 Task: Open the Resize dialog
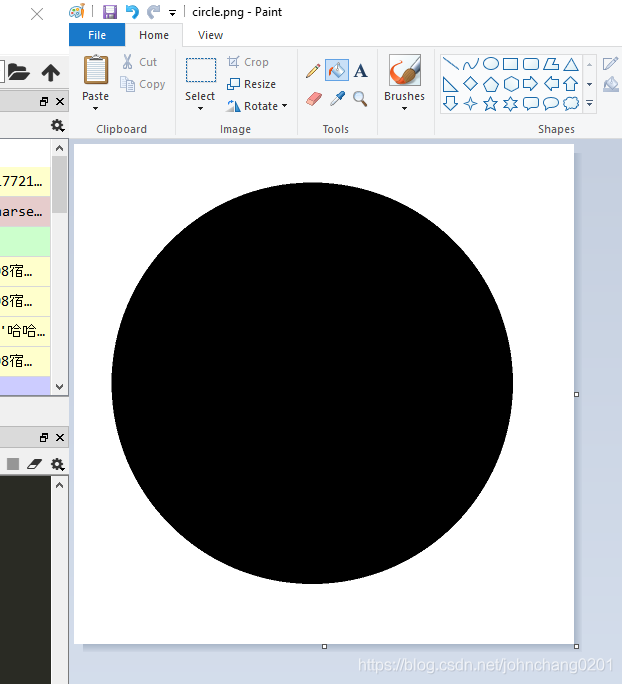[x=252, y=84]
